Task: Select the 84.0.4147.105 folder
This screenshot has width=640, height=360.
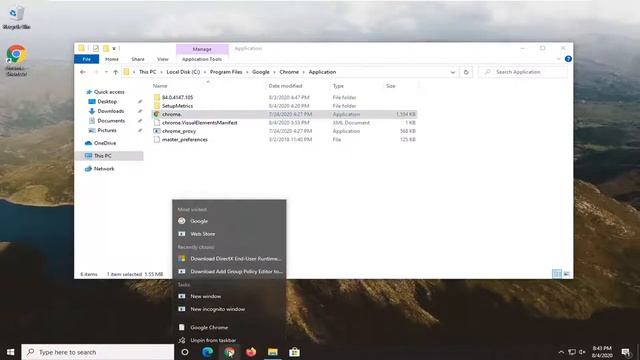Action: (x=177, y=98)
